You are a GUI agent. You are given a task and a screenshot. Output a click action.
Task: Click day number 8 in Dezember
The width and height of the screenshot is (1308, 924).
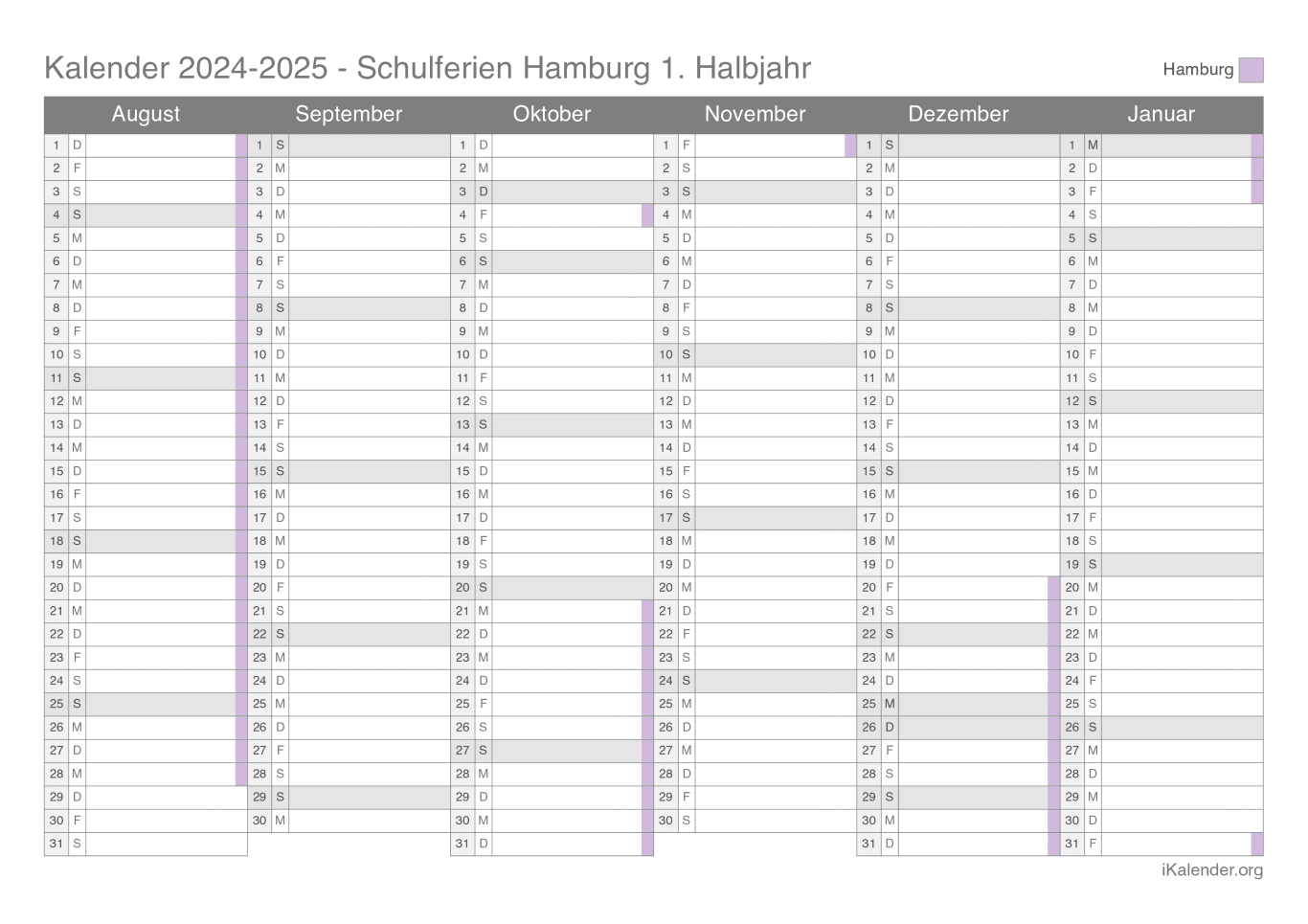[x=868, y=308]
